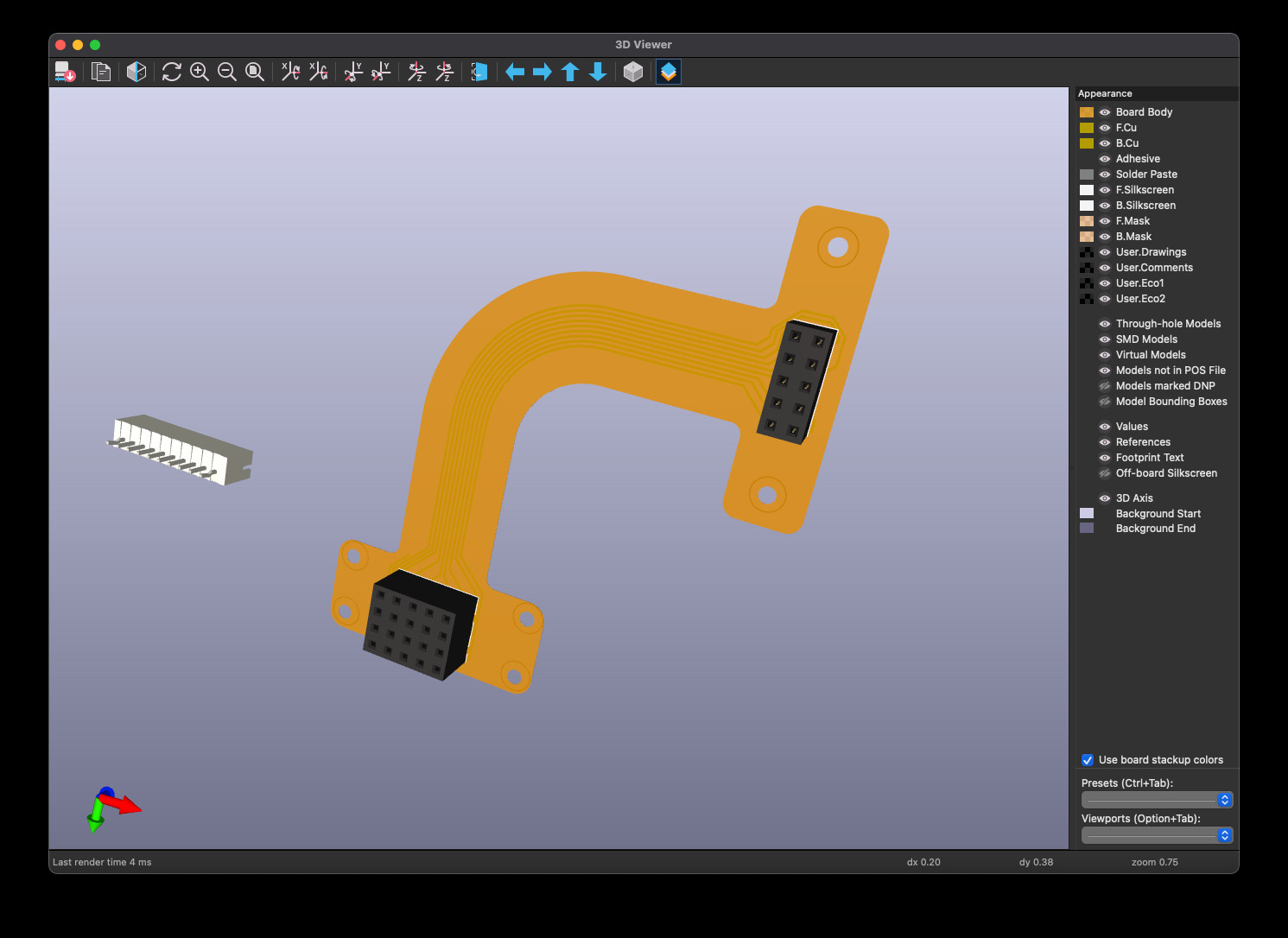Click the Reload board toolbar icon
Viewport: 1288px width, 938px height.
point(65,72)
